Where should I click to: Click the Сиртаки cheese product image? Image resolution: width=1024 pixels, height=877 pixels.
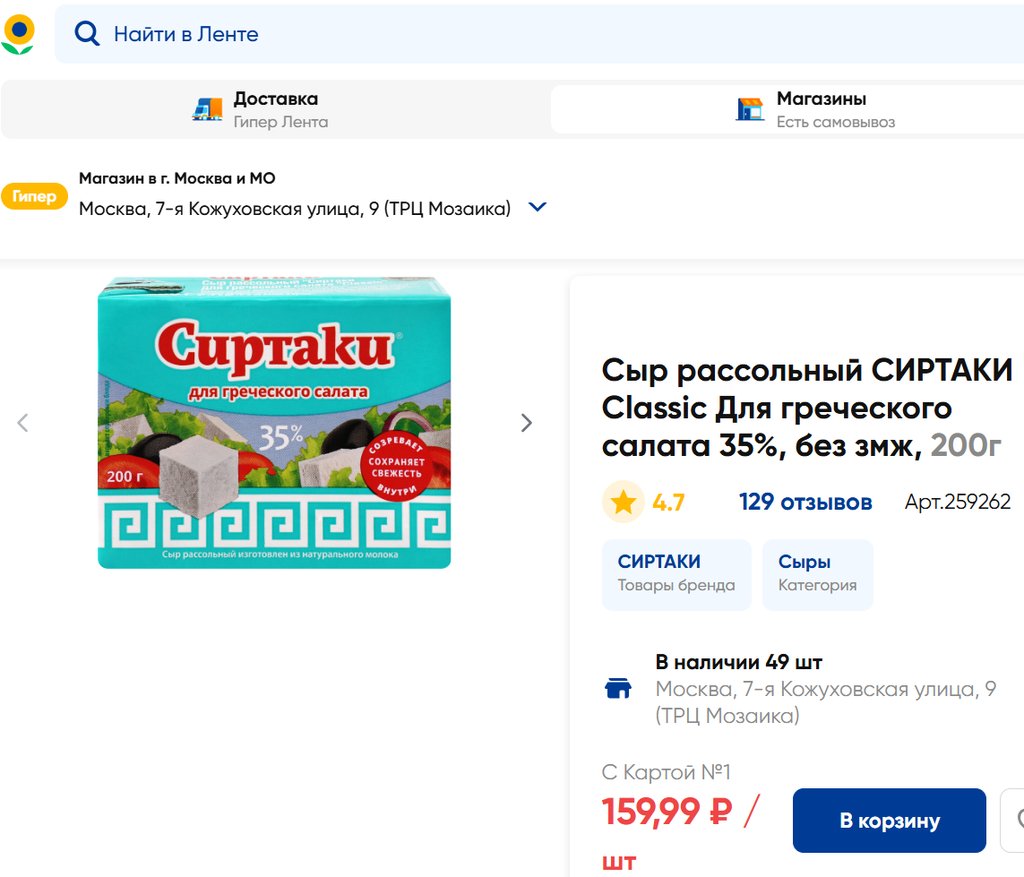click(x=274, y=423)
